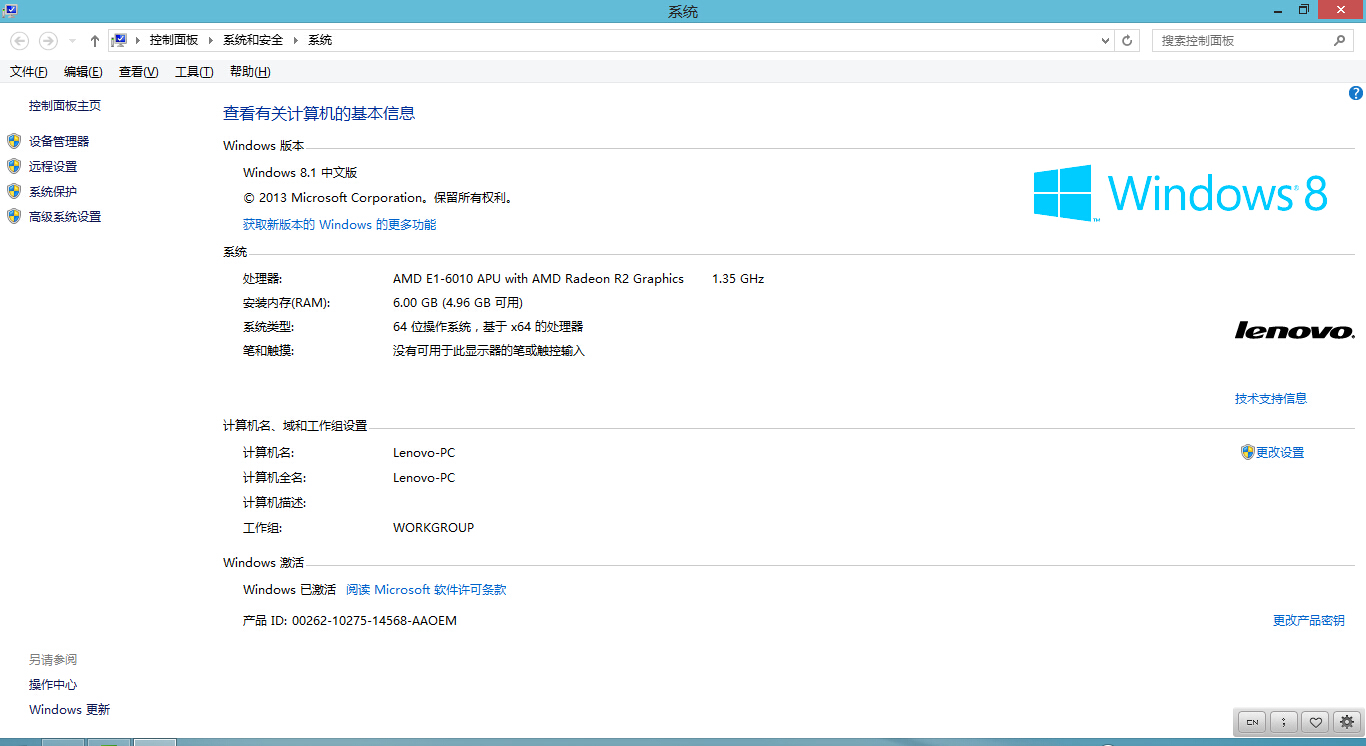Open 高级系统设置 from the left sidebar
The height and width of the screenshot is (746, 1366).
[65, 217]
